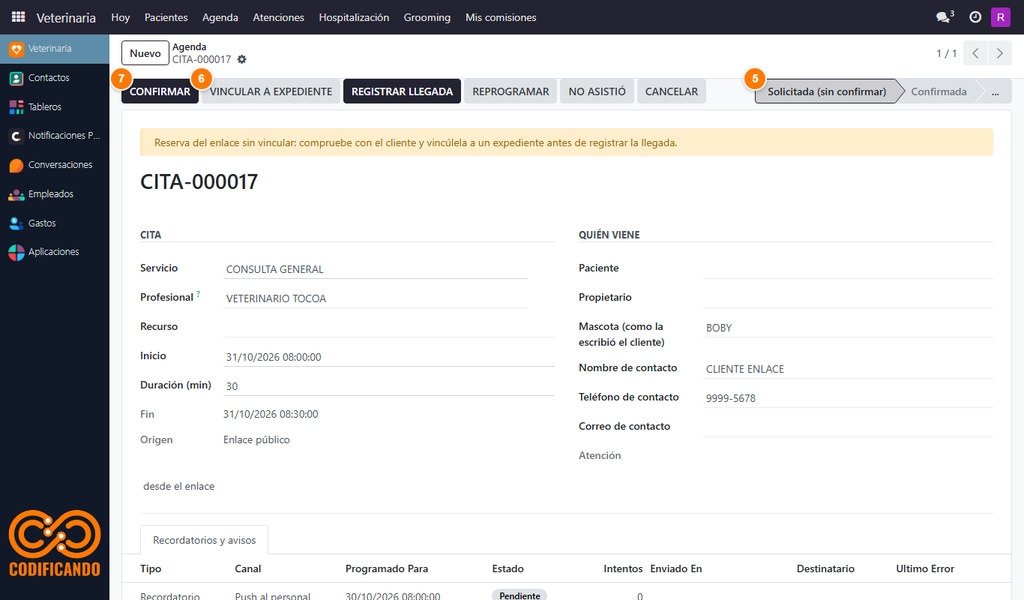Open Veterinaria app in sidebar
Screen dimensions: 1024x600
coord(55,49)
